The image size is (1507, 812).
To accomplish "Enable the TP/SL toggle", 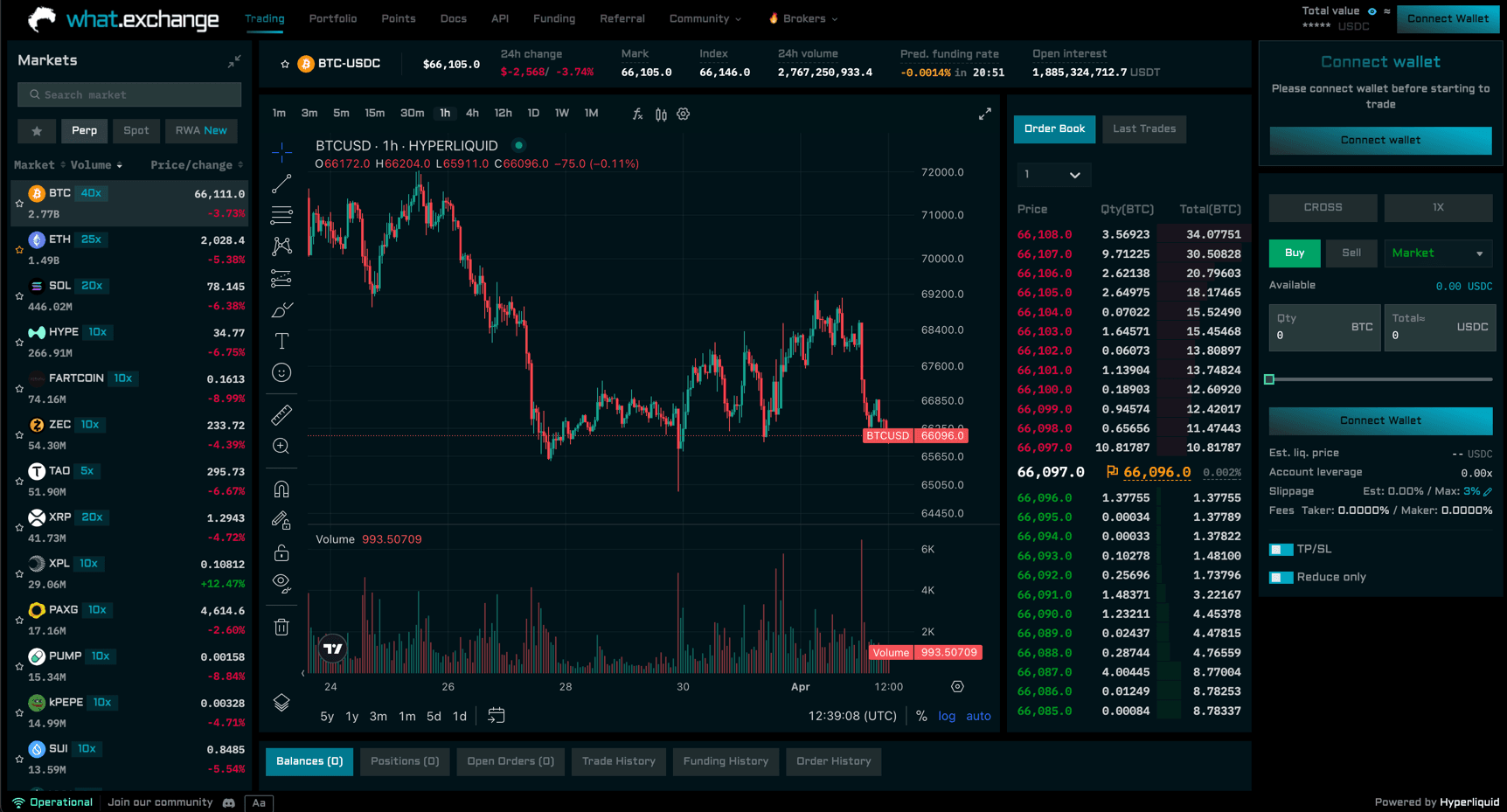I will tap(1281, 549).
